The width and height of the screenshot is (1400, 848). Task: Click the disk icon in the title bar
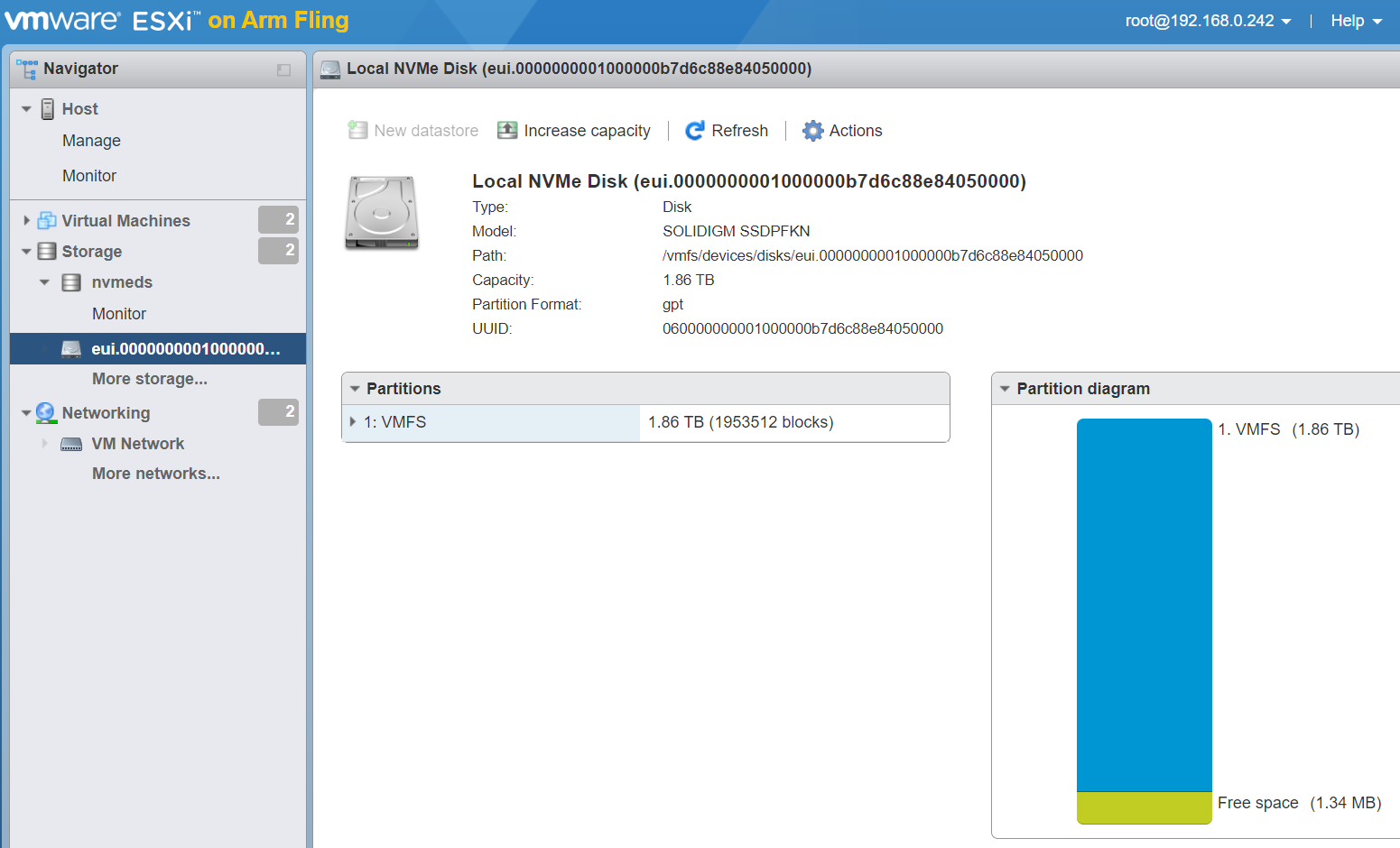point(330,69)
